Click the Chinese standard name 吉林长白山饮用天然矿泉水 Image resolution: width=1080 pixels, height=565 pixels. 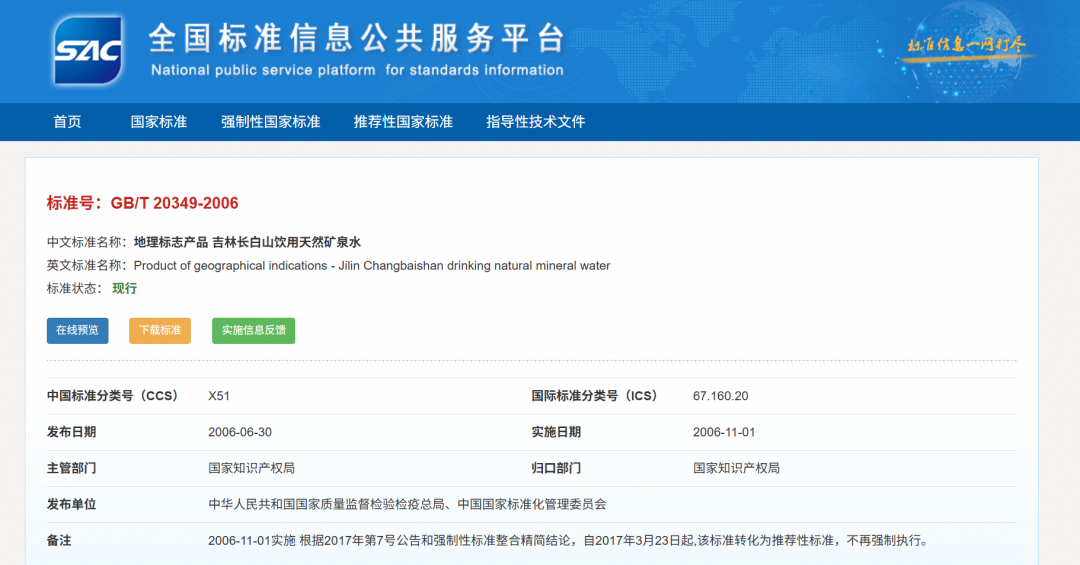tap(247, 242)
